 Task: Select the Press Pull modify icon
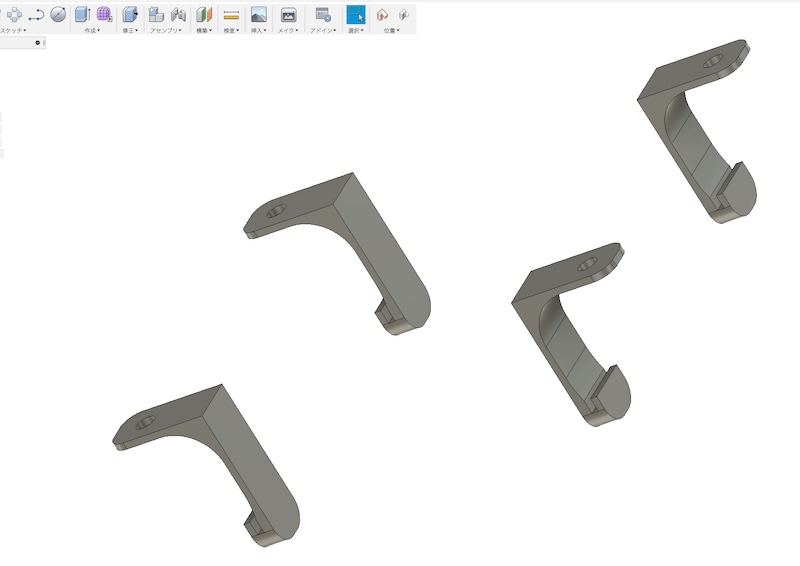coord(130,14)
